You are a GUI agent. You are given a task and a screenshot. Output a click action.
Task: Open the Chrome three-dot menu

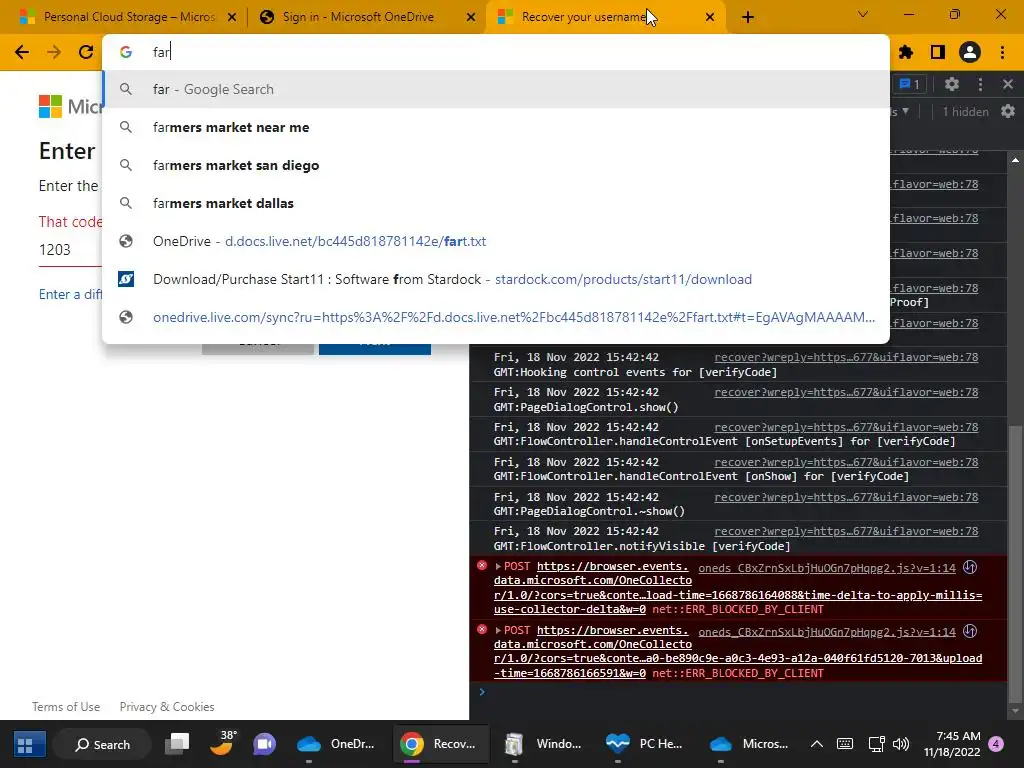point(1002,52)
